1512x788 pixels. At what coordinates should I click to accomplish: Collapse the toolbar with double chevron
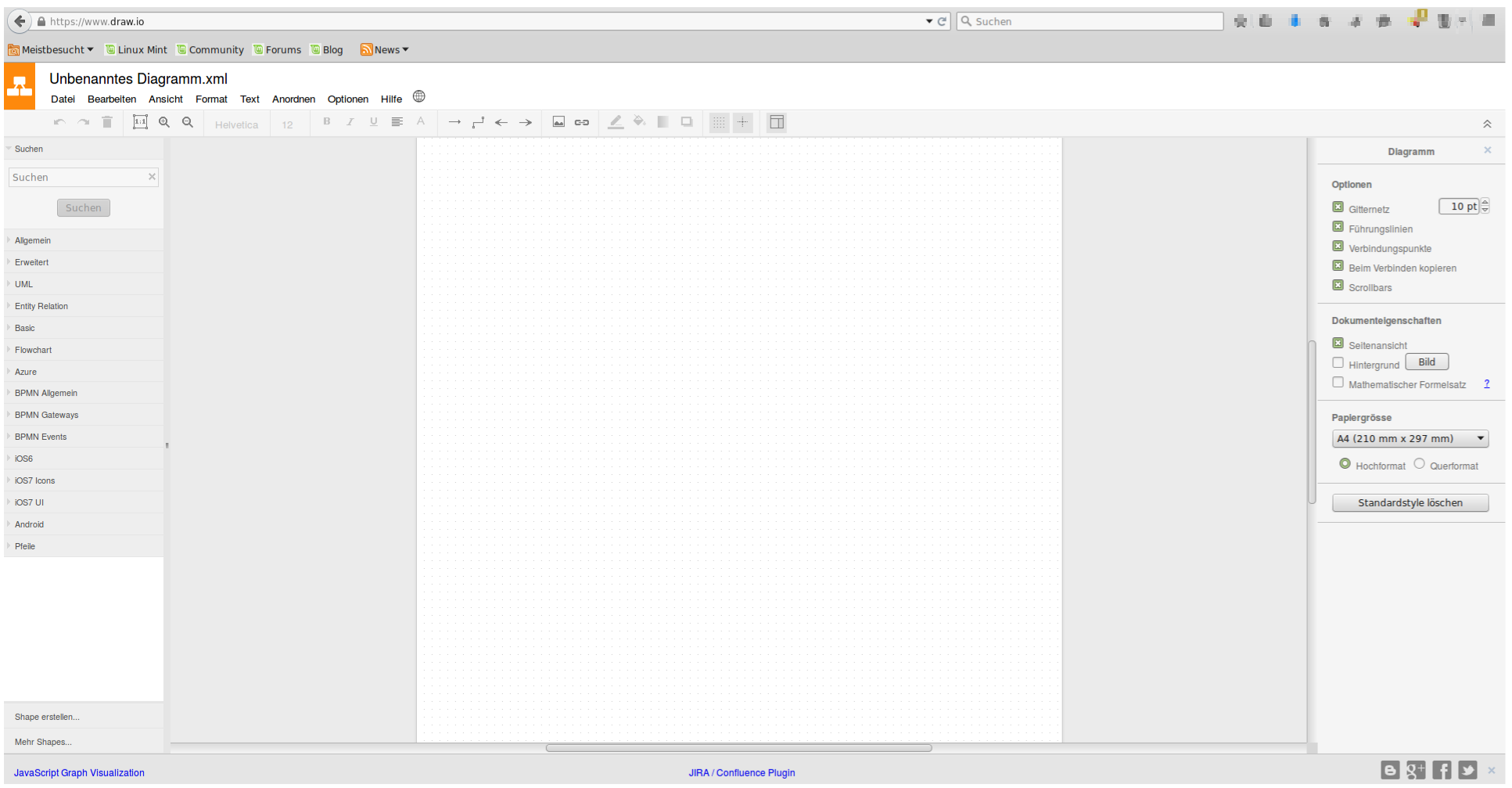pos(1487,124)
